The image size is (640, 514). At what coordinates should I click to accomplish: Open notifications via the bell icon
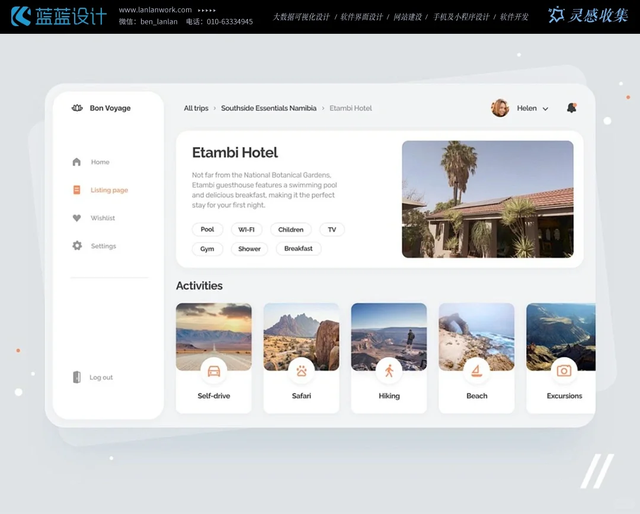click(571, 108)
